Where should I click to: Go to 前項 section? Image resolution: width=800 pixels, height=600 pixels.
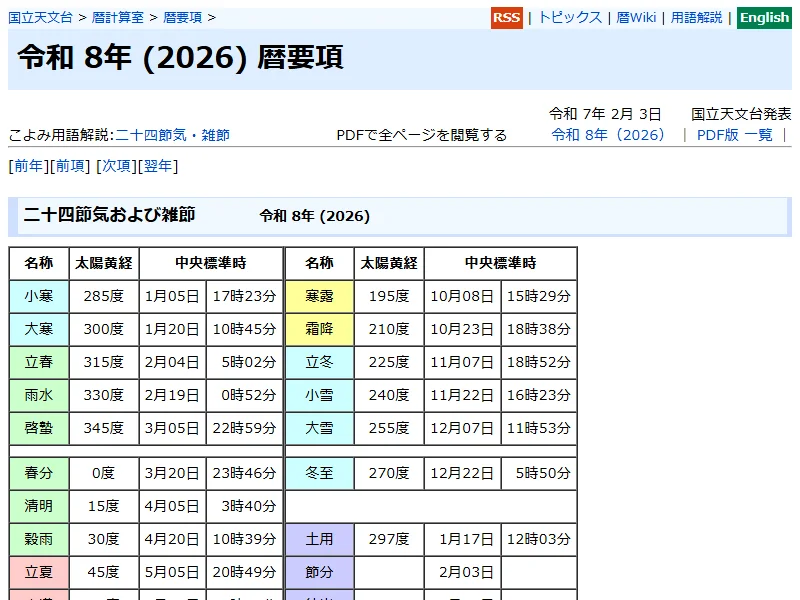pyautogui.click(x=70, y=166)
